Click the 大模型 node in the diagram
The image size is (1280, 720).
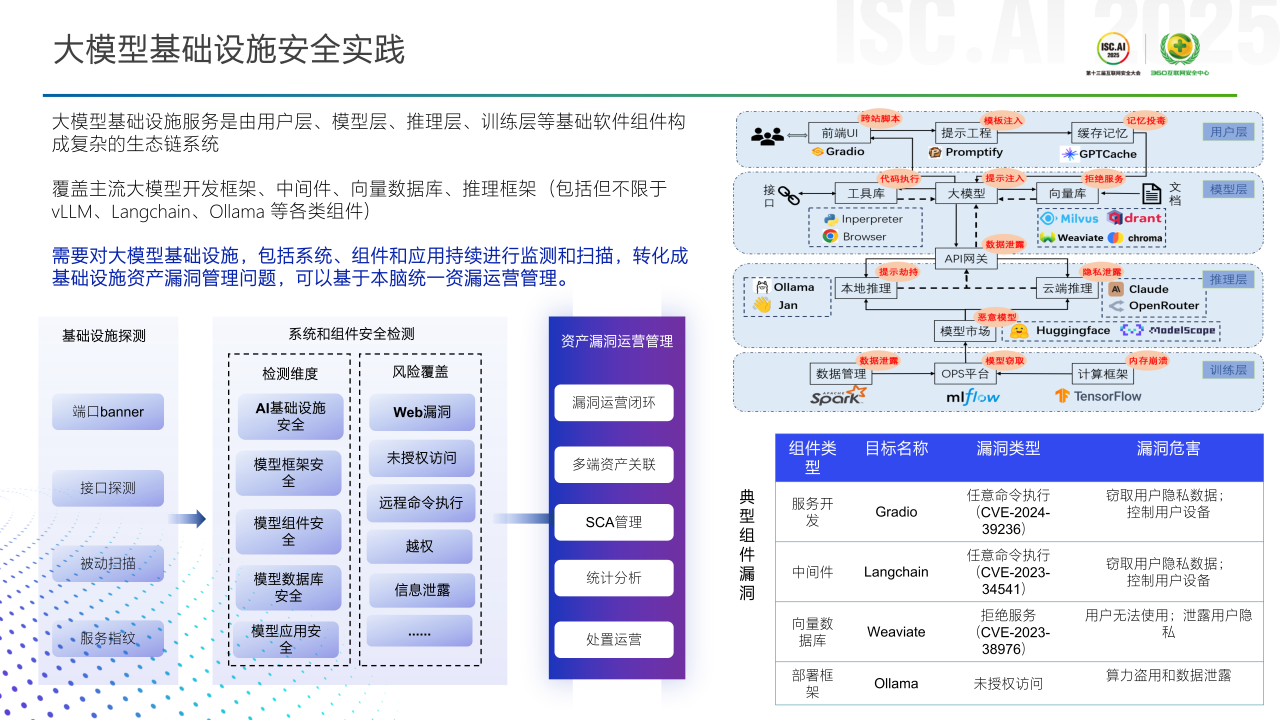point(966,194)
